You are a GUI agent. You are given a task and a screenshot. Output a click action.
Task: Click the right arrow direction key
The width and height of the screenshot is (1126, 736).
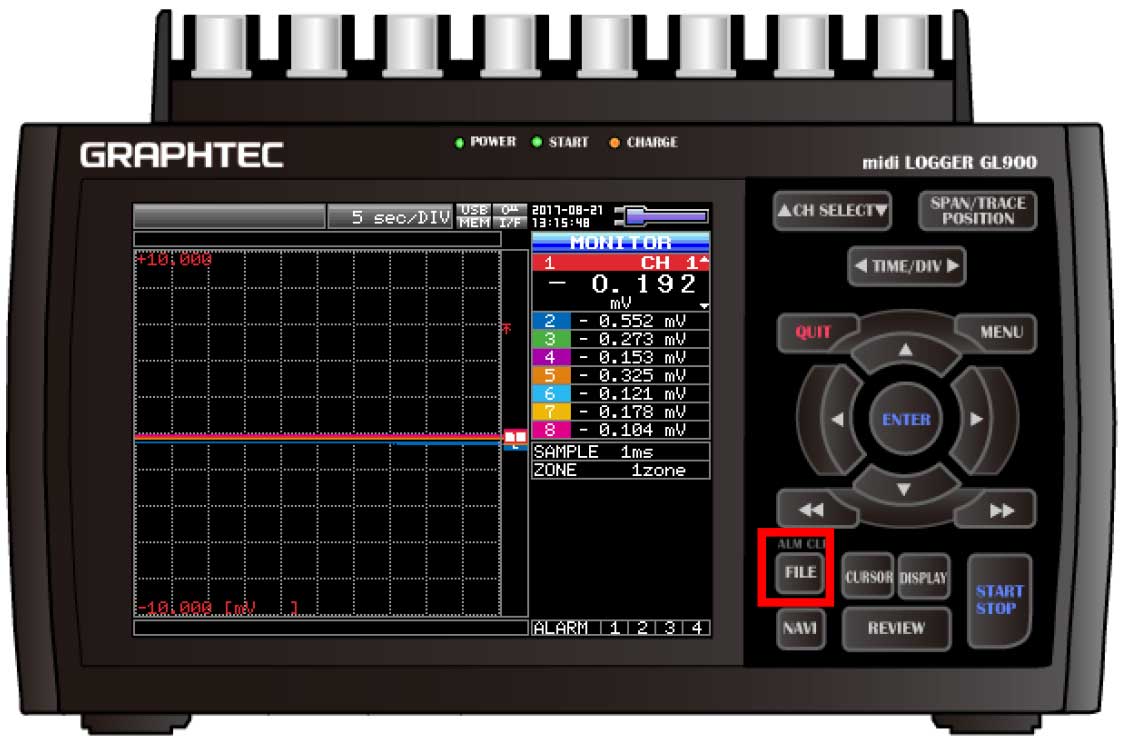pos(976,419)
